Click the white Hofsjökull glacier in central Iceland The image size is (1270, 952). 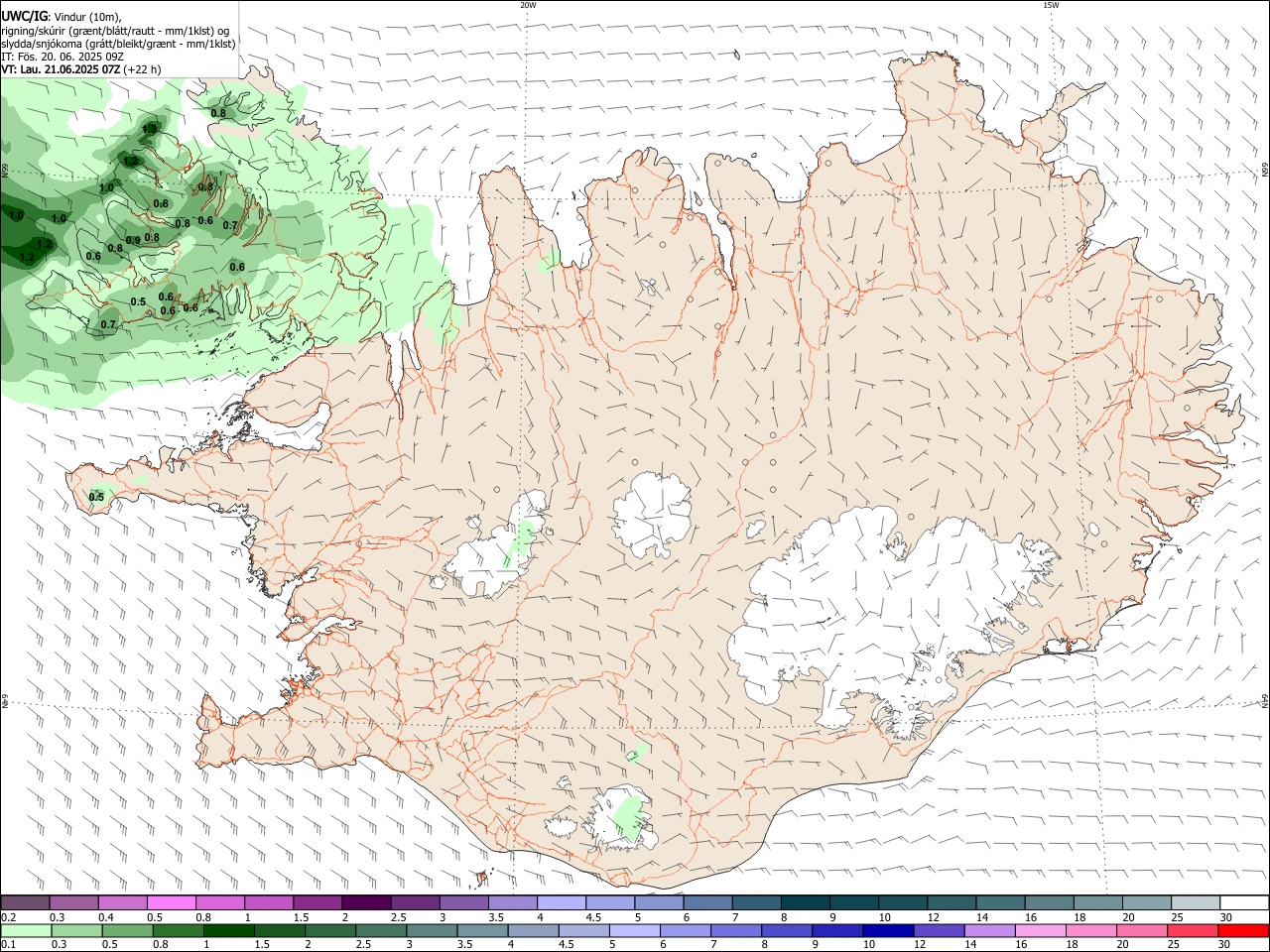coord(652,515)
